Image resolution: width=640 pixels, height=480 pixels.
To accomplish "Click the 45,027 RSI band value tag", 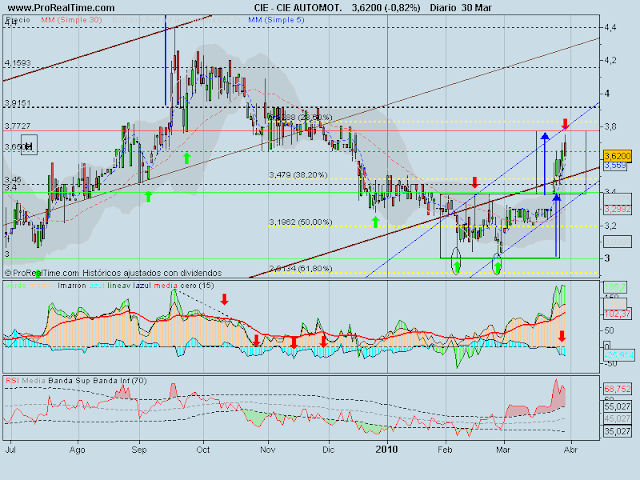I will click(x=617, y=419).
